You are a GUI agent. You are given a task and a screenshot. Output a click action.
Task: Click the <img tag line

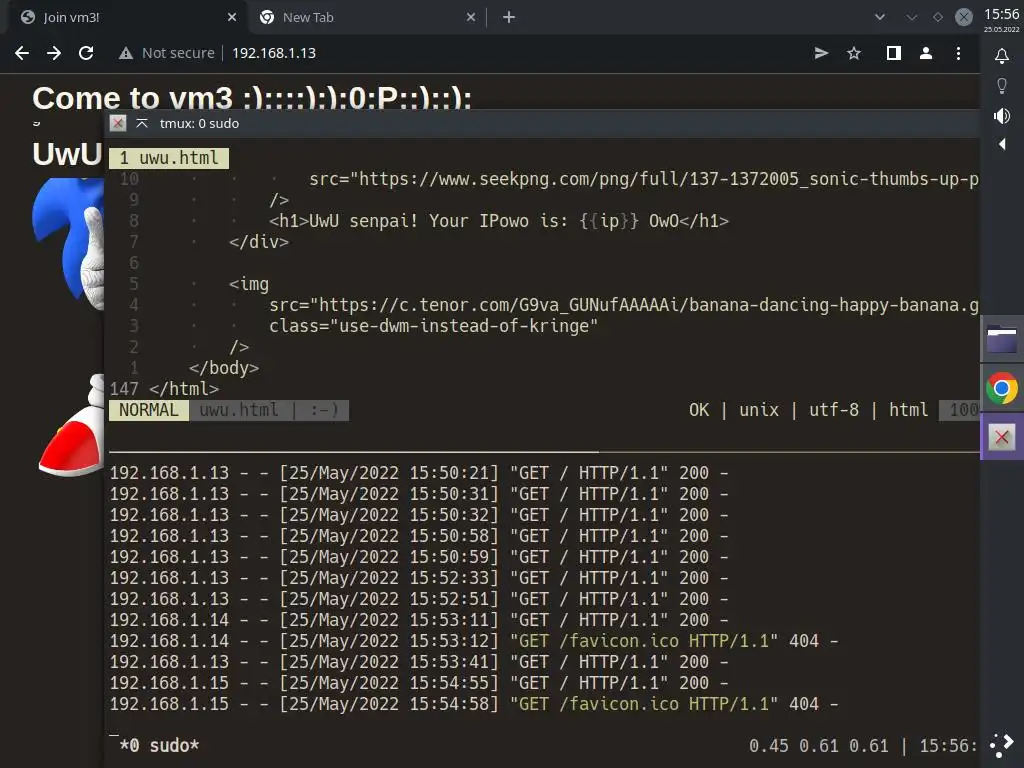(249, 284)
